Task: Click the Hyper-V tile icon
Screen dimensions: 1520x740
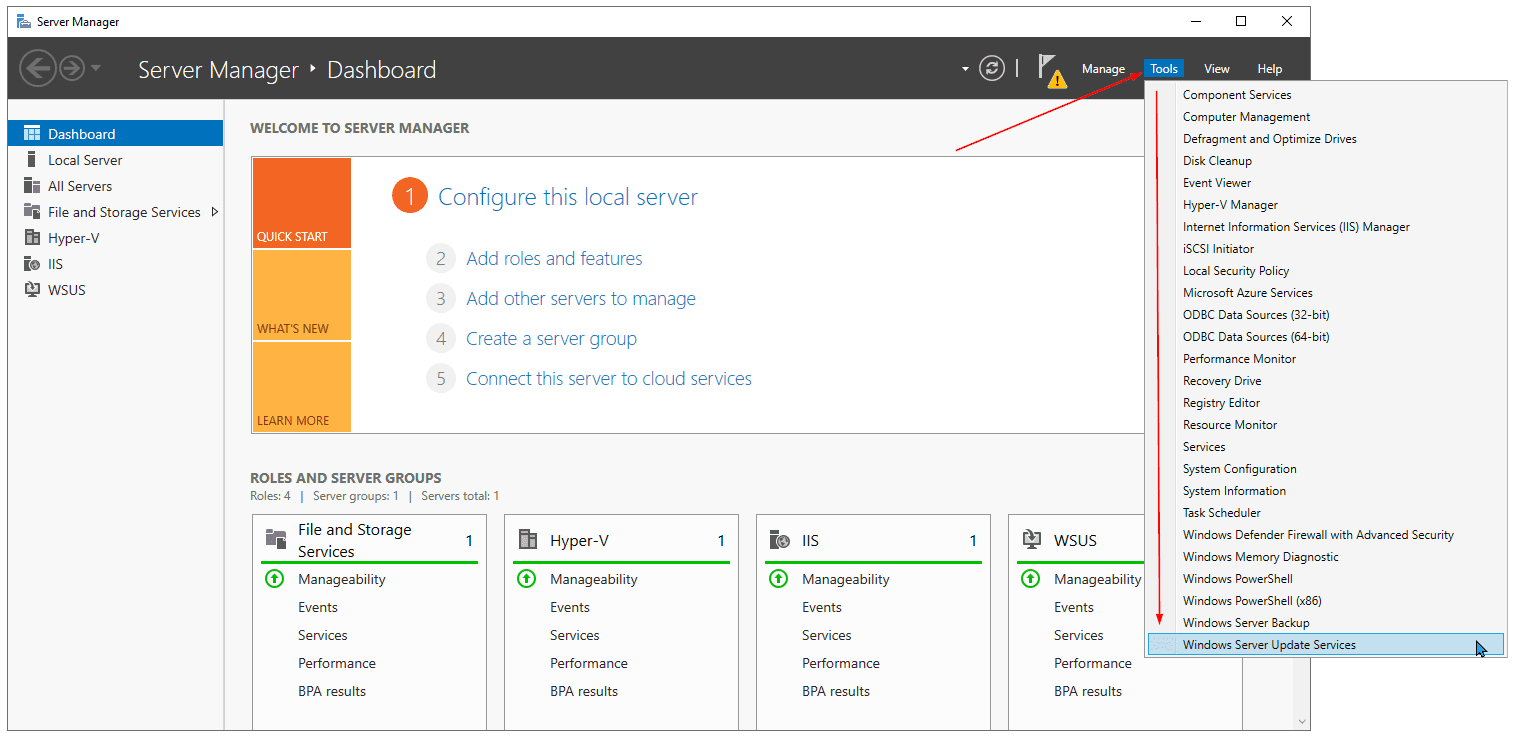Action: tap(528, 540)
